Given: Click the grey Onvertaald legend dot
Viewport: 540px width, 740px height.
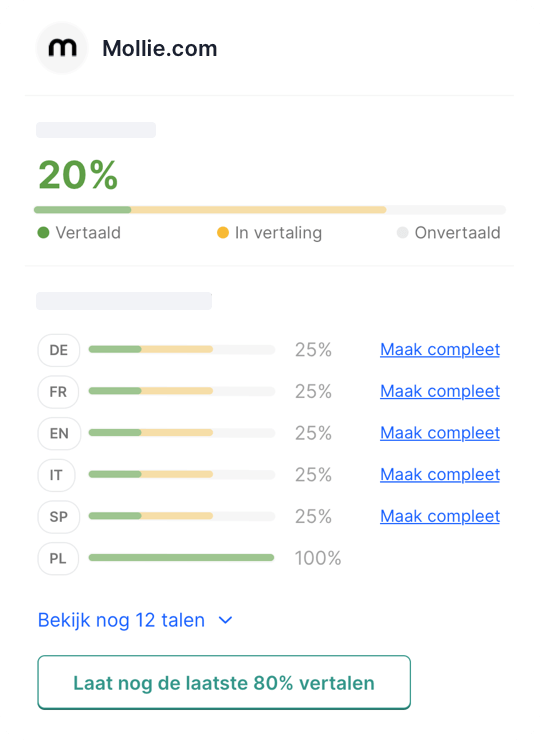Looking at the screenshot, I should coord(402,233).
